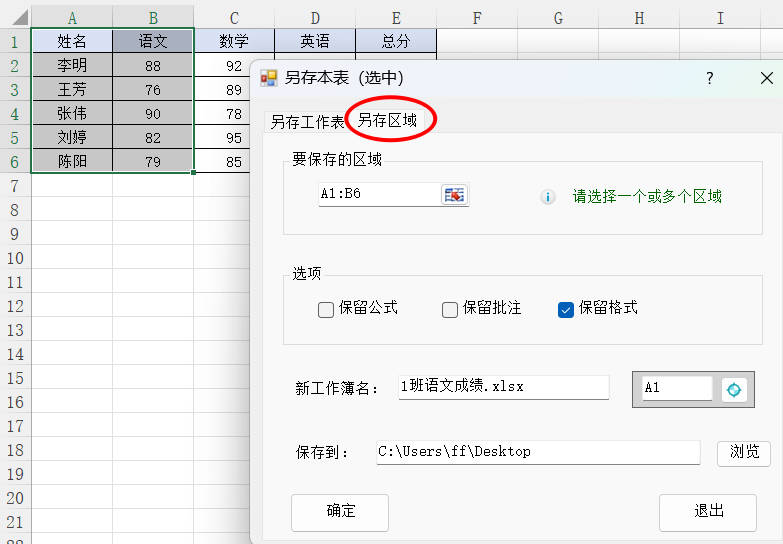Click 浏览 to choose save folder

click(744, 452)
